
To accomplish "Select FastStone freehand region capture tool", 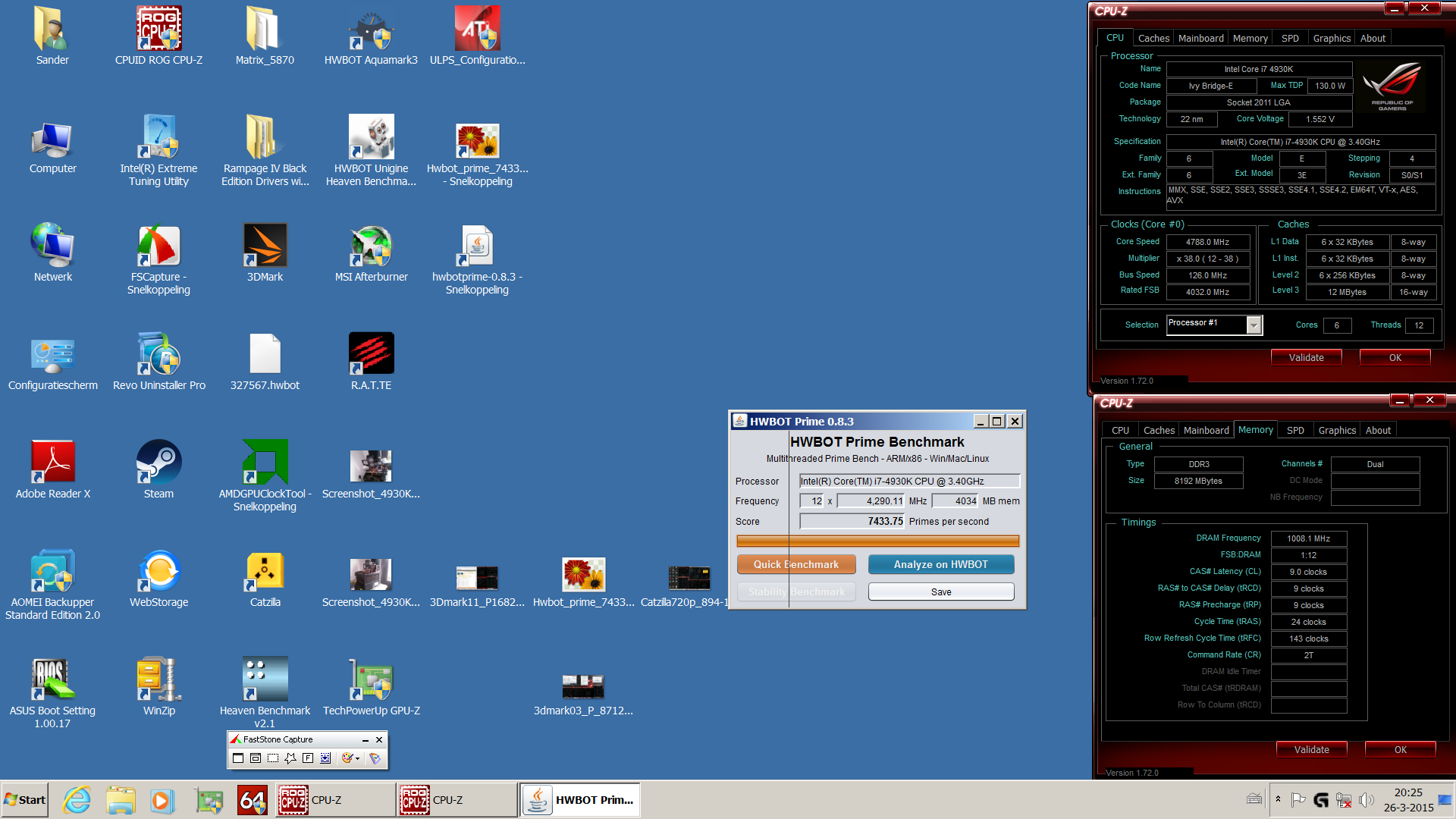I will tap(290, 758).
